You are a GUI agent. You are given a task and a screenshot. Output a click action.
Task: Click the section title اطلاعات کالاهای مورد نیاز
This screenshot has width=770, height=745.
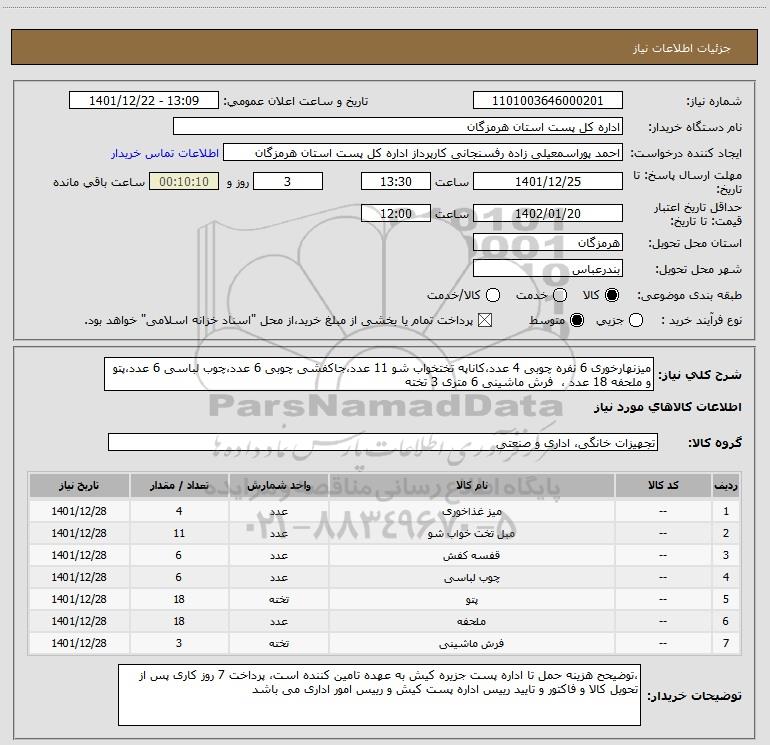(668, 407)
